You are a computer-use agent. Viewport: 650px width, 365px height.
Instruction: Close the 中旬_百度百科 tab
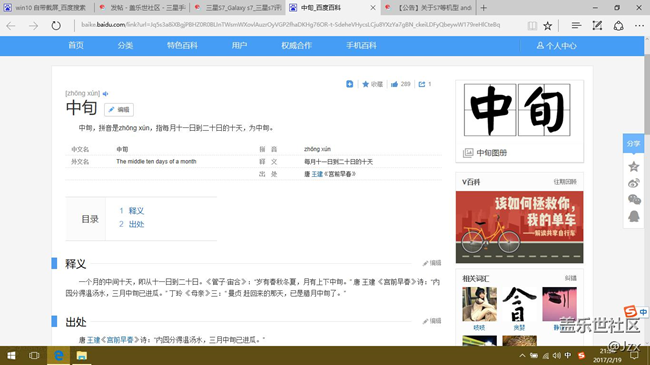[x=373, y=7]
